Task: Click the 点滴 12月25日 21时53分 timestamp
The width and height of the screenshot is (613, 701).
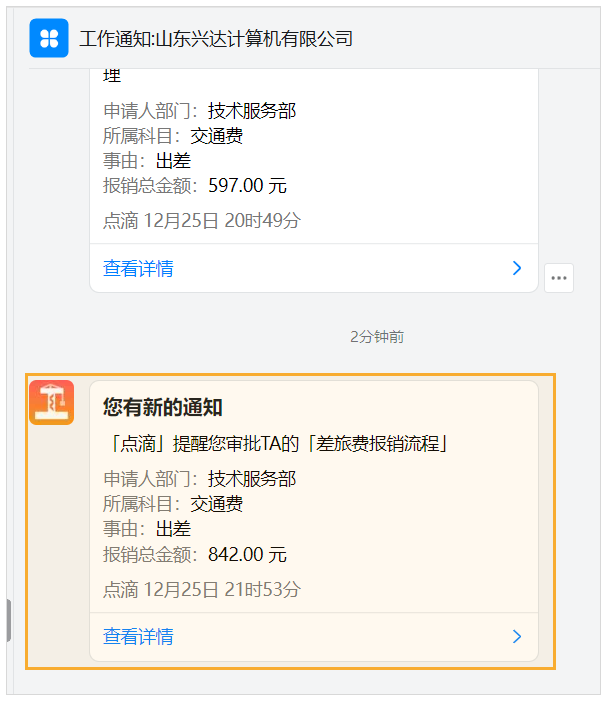Action: (x=202, y=590)
